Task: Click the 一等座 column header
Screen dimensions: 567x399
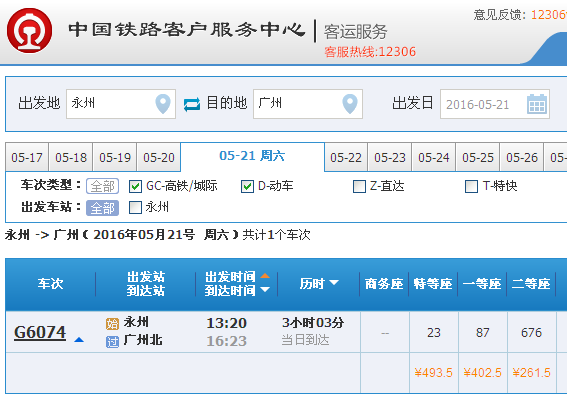Action: tap(482, 284)
